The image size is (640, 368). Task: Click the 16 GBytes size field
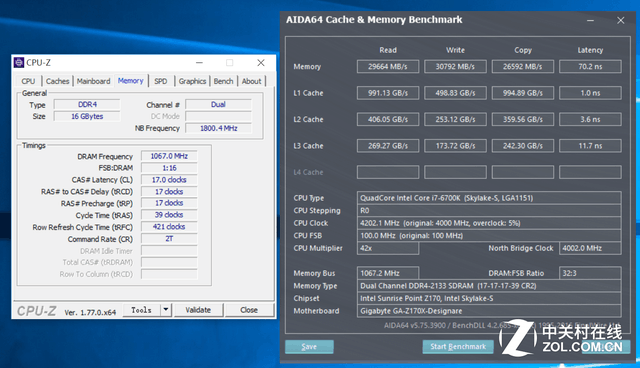[x=87, y=116]
